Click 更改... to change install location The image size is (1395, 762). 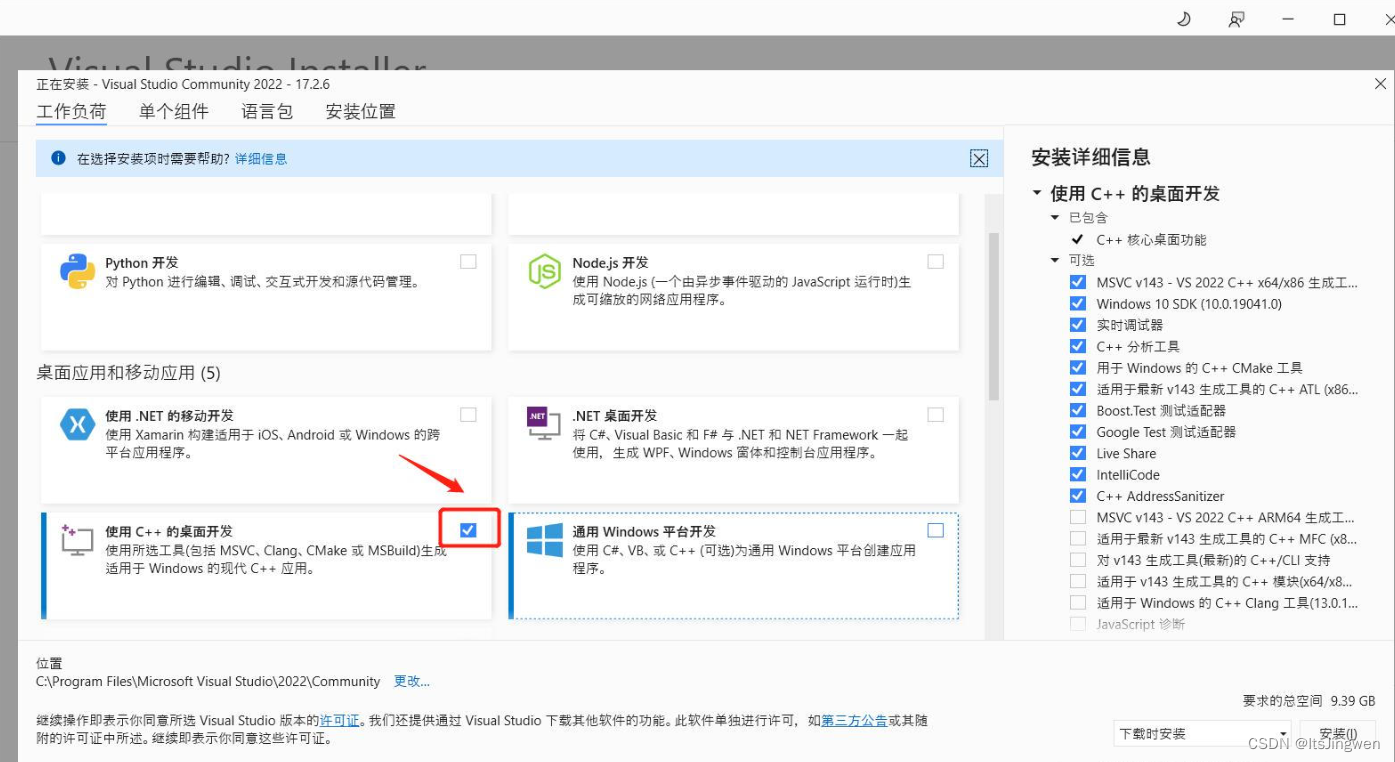[411, 681]
